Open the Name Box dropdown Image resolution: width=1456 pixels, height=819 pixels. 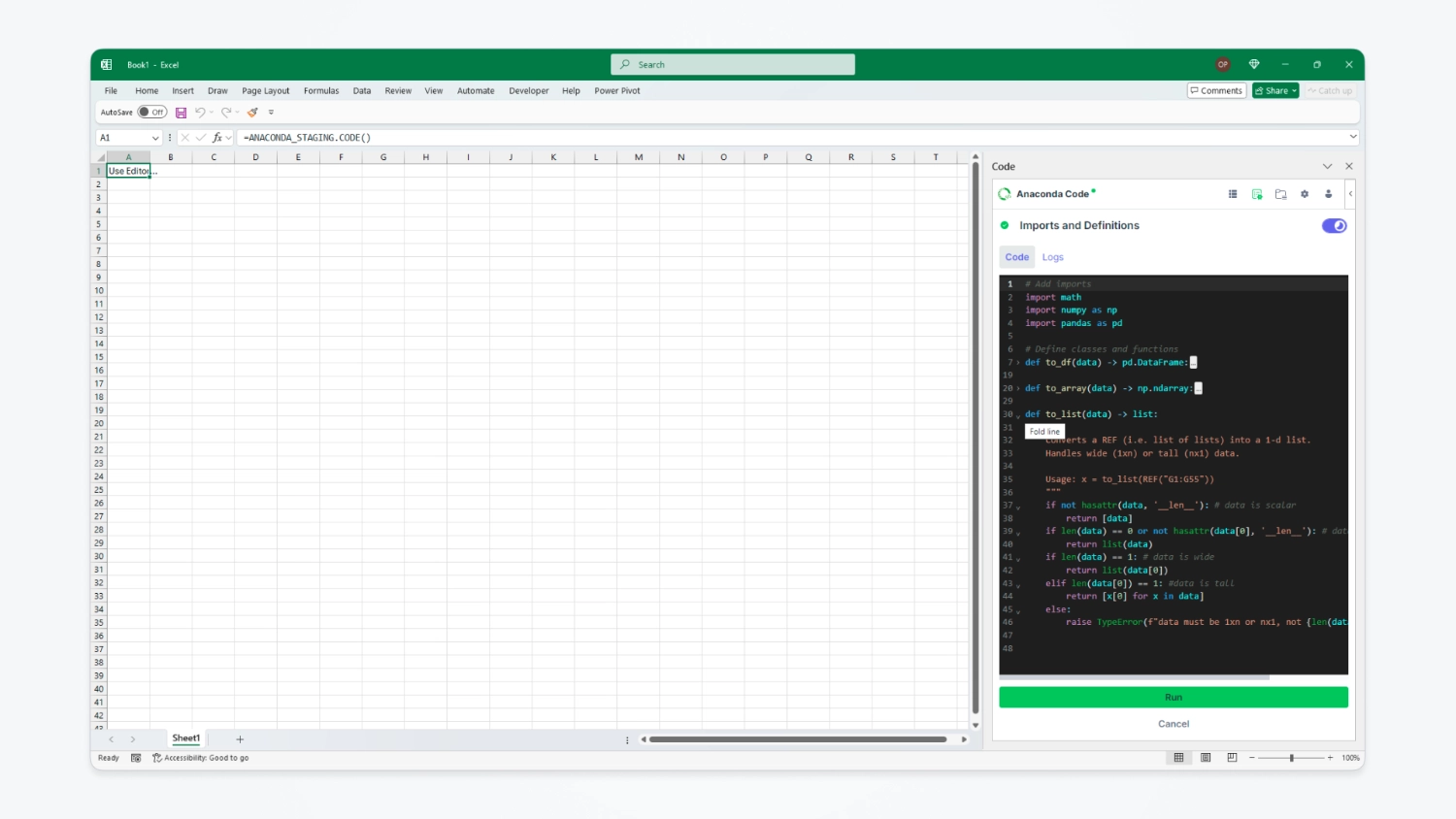coord(155,138)
